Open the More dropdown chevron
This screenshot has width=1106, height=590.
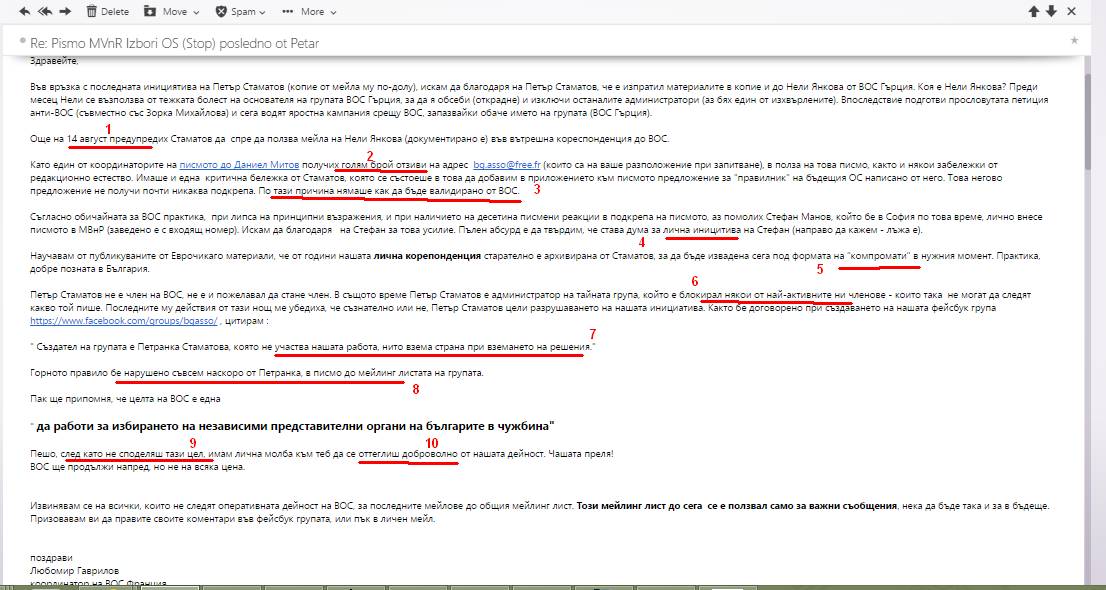point(333,13)
